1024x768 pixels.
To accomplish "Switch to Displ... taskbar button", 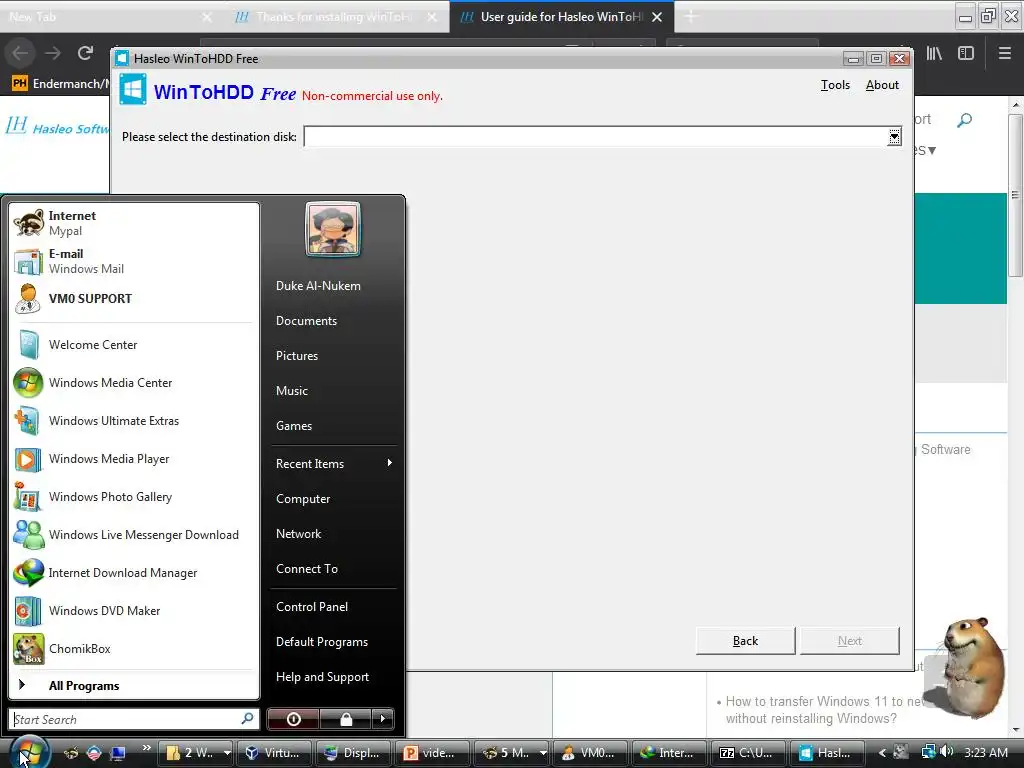I will [x=352, y=752].
